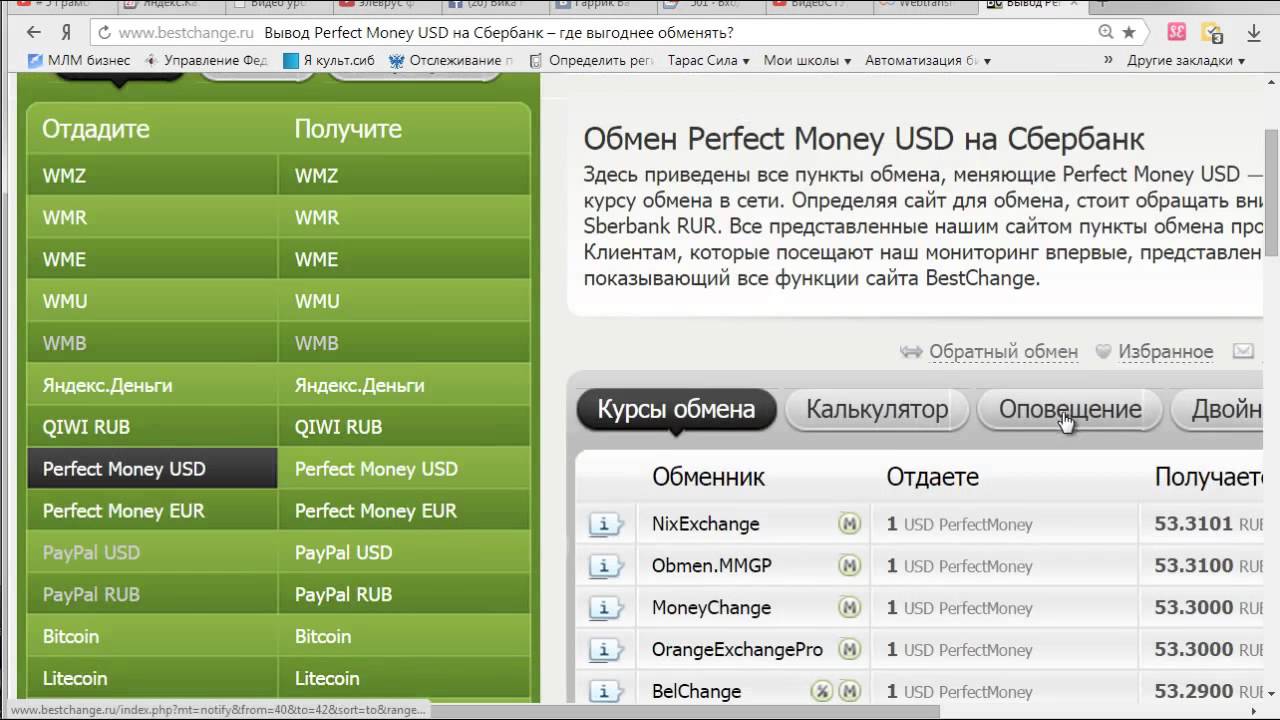Select WMU in the Получите column
1280x720 pixels.
[404, 302]
